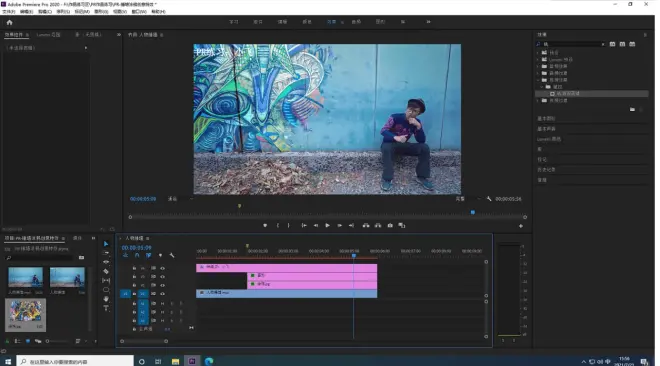The image size is (660, 366).
Task: Activate the Ripple Edit tool
Action: [106, 262]
